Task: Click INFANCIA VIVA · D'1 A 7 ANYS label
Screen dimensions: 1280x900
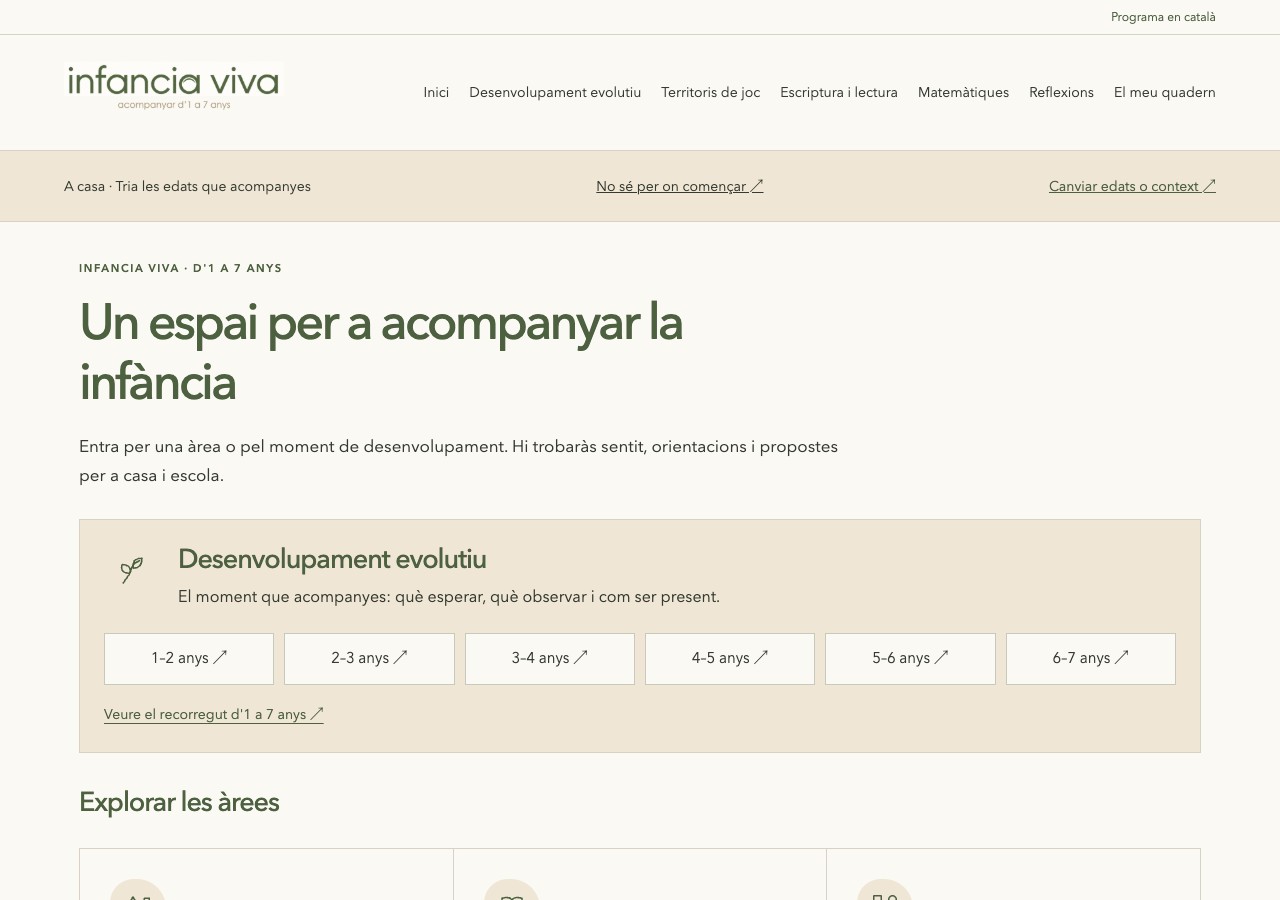Action: [x=181, y=269]
